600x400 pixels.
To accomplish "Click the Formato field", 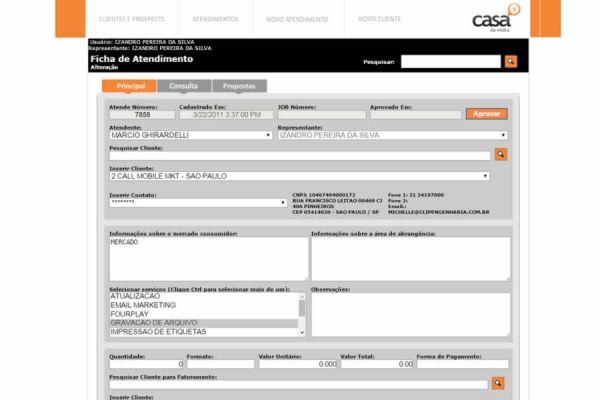I will [220, 364].
